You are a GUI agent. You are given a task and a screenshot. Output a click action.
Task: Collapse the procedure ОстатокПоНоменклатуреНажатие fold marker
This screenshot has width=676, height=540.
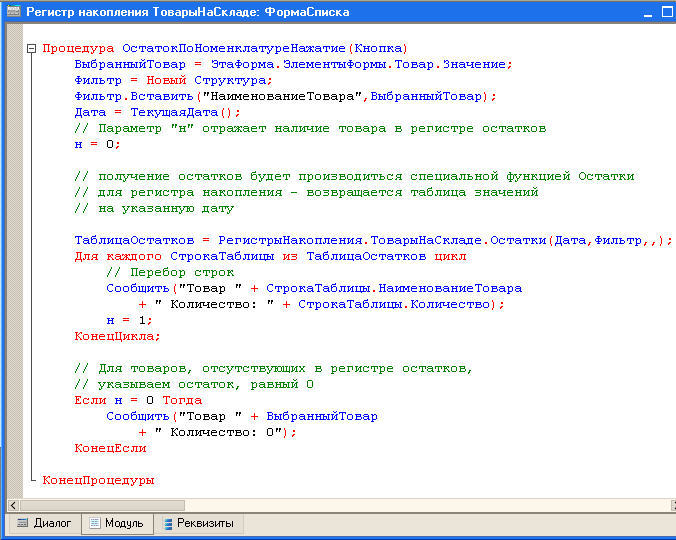[x=31, y=48]
